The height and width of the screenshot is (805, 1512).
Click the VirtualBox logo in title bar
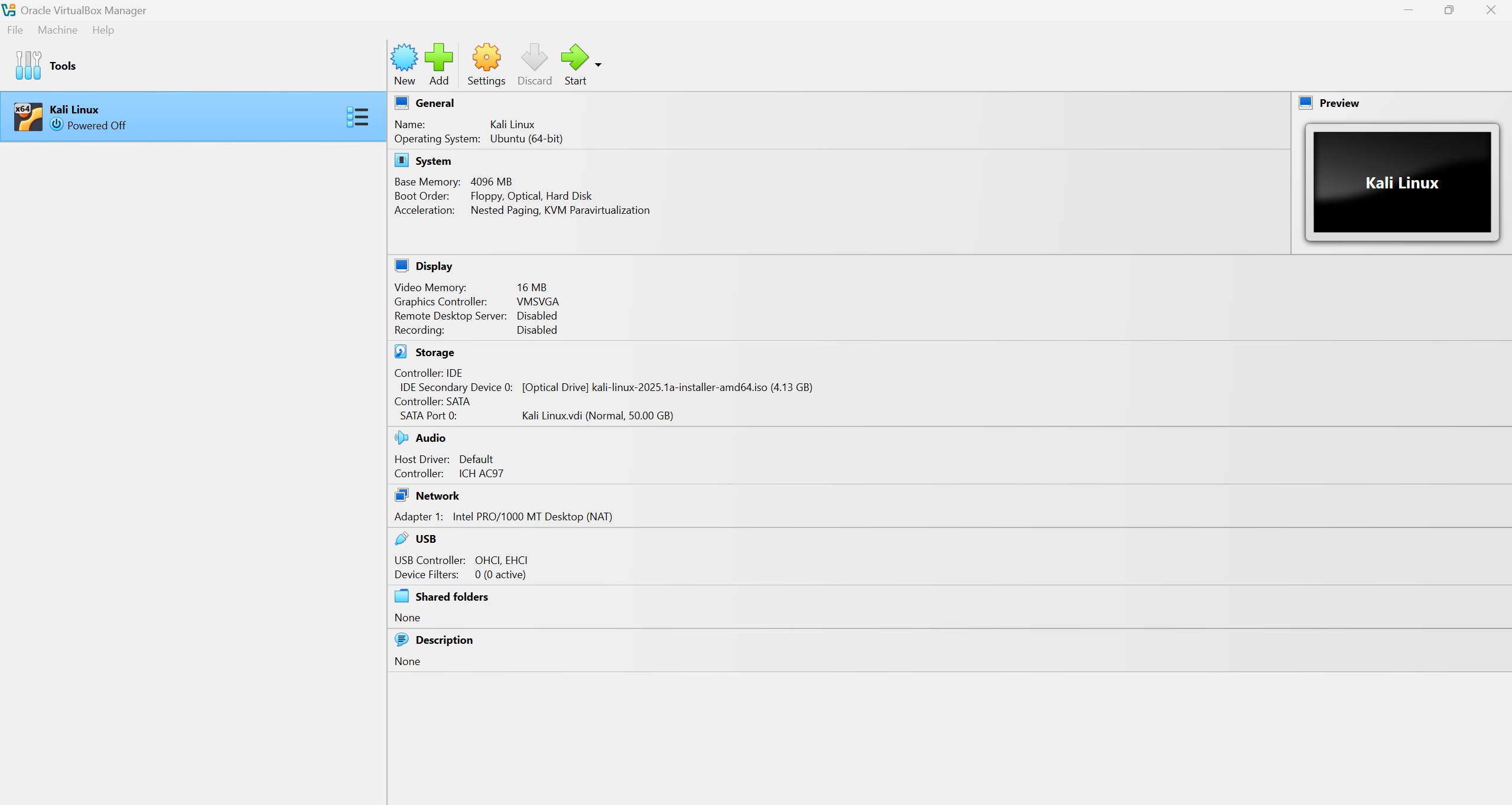tap(8, 10)
